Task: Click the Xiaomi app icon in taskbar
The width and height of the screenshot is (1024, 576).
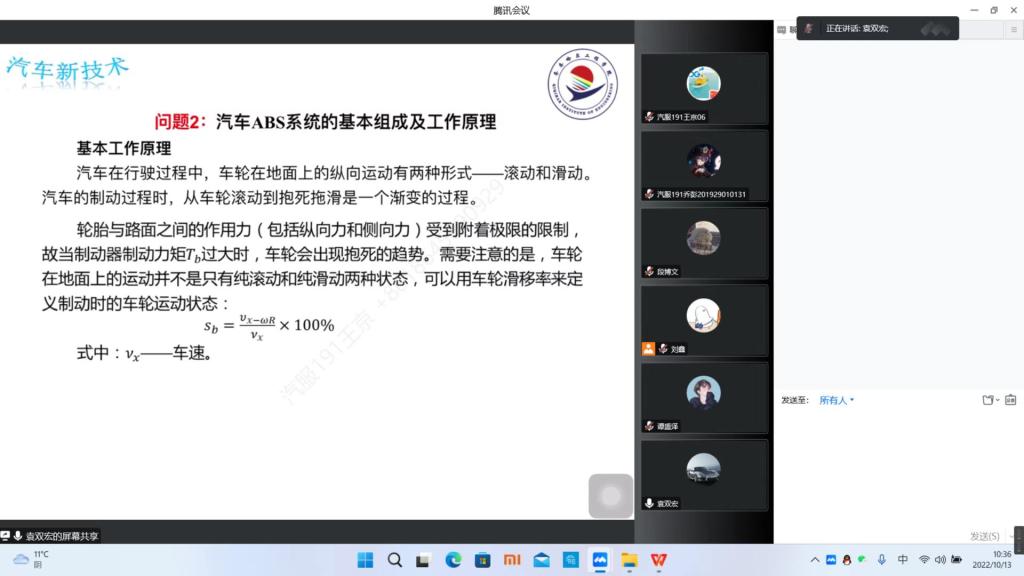Action: tap(512, 560)
